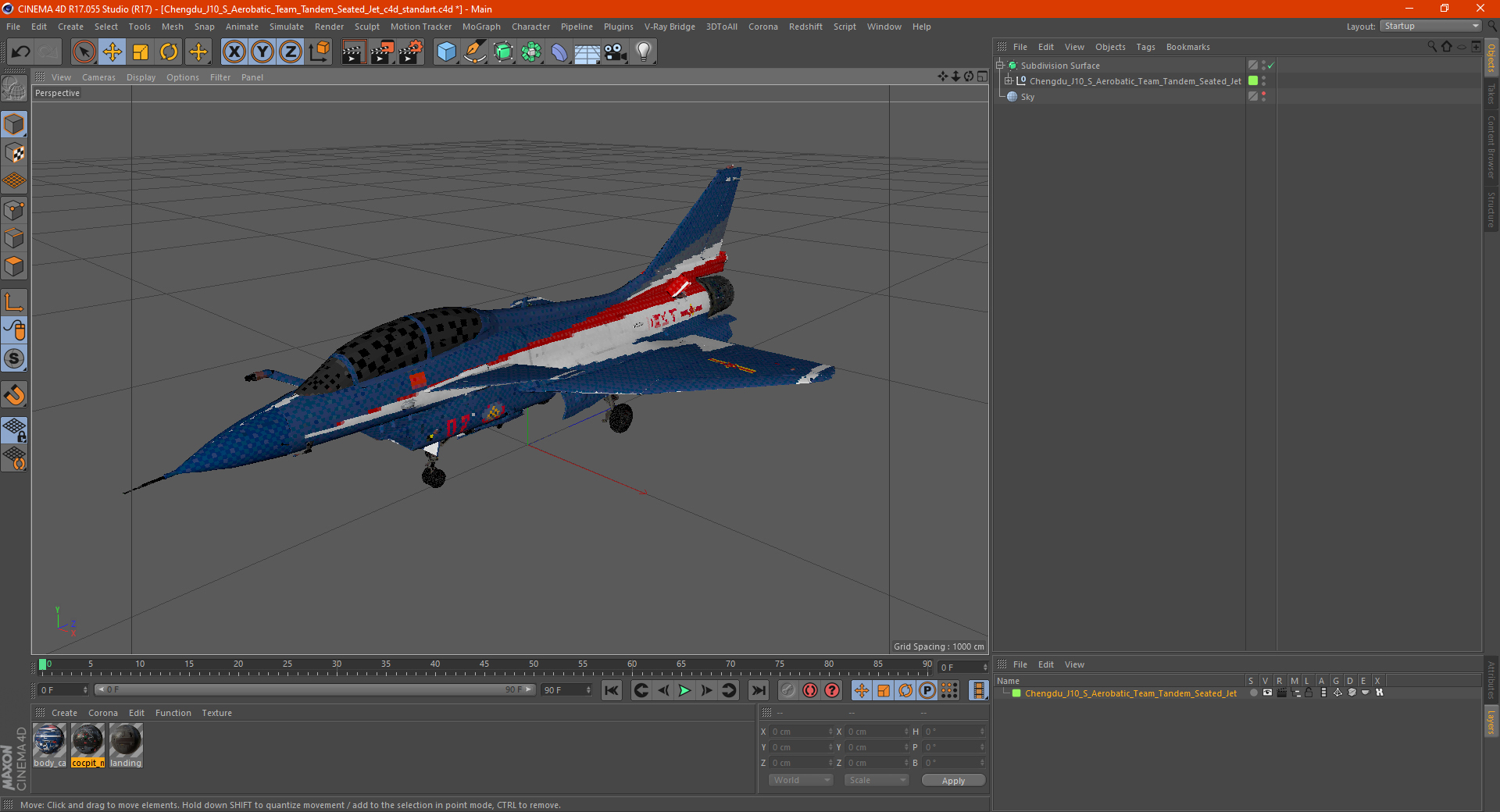Click the X position 0 cm field
This screenshot has height=812, width=1500.
click(802, 732)
